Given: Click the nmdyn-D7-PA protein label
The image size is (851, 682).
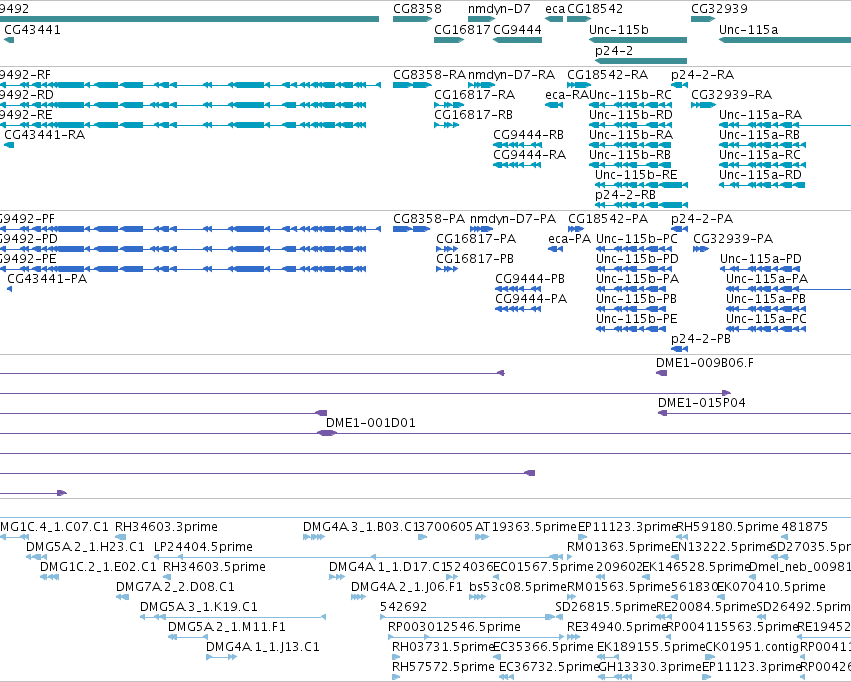Looking at the screenshot, I should (513, 219).
